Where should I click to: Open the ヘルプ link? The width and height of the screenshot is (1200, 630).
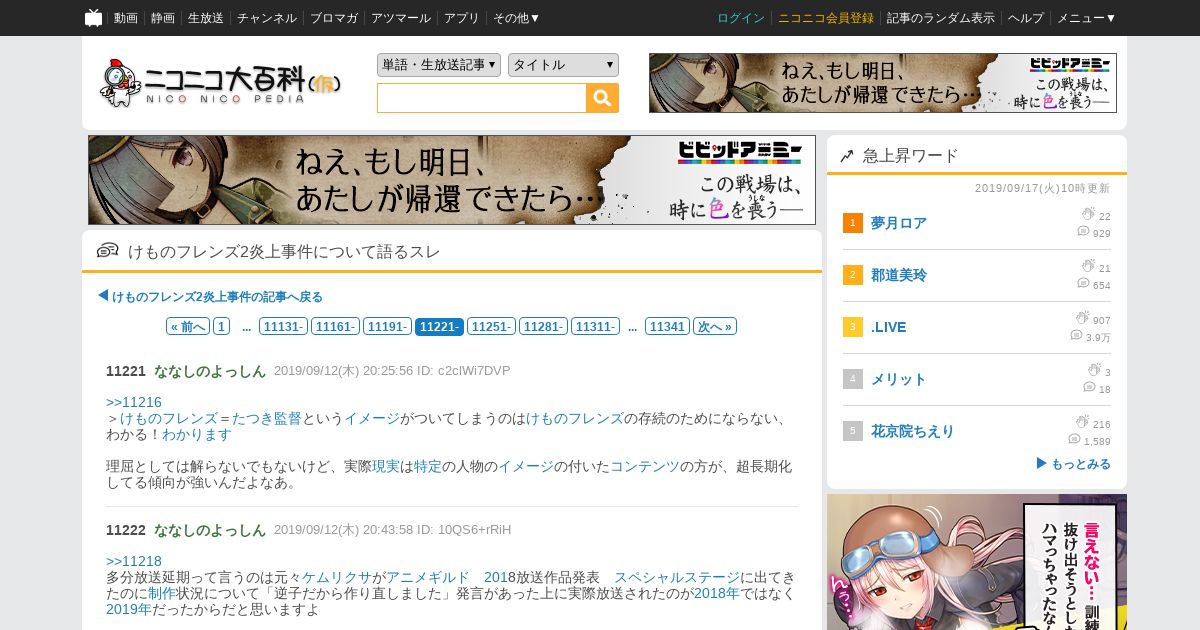1026,18
